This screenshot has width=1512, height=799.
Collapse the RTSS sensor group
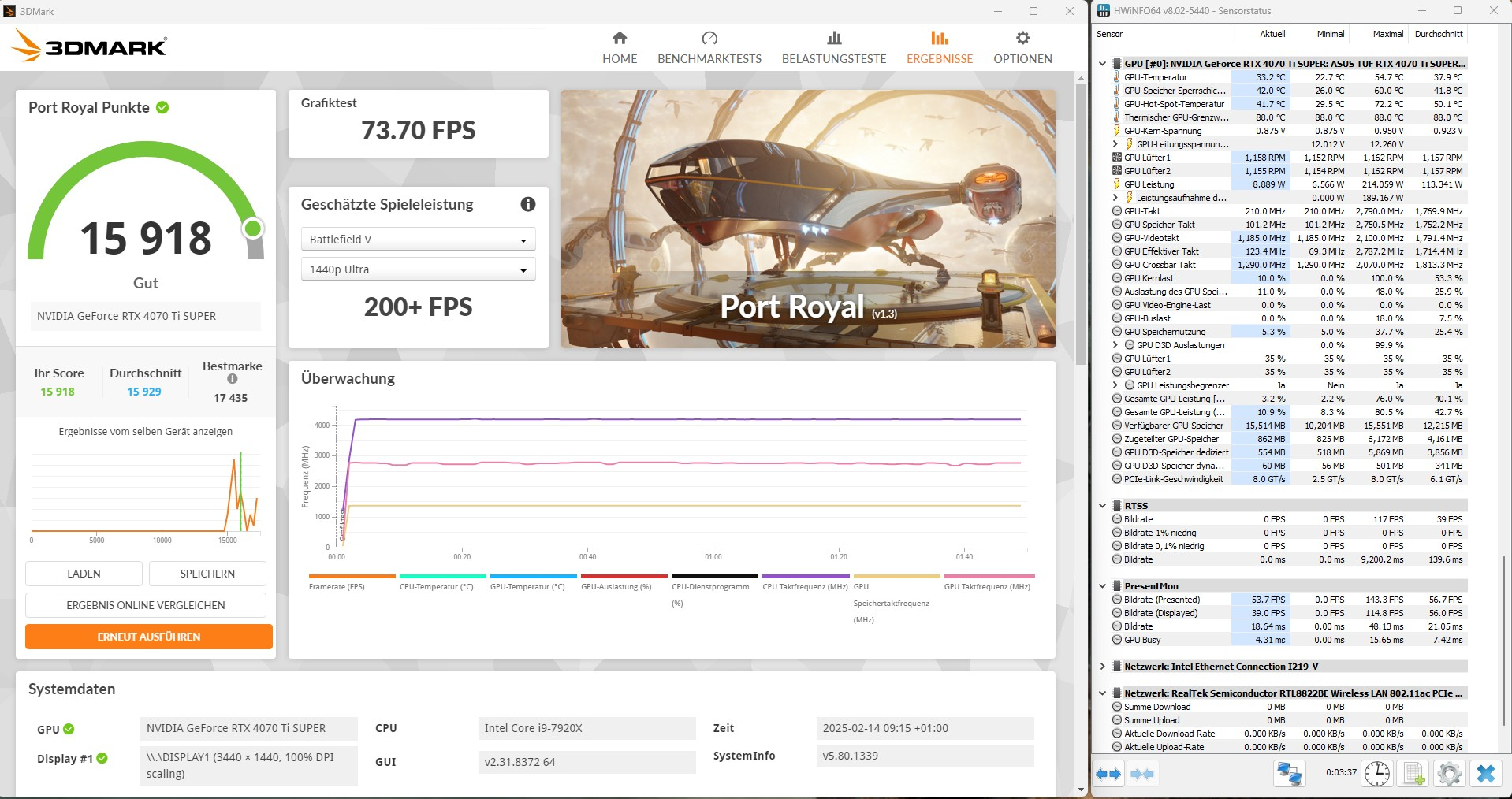[1103, 506]
